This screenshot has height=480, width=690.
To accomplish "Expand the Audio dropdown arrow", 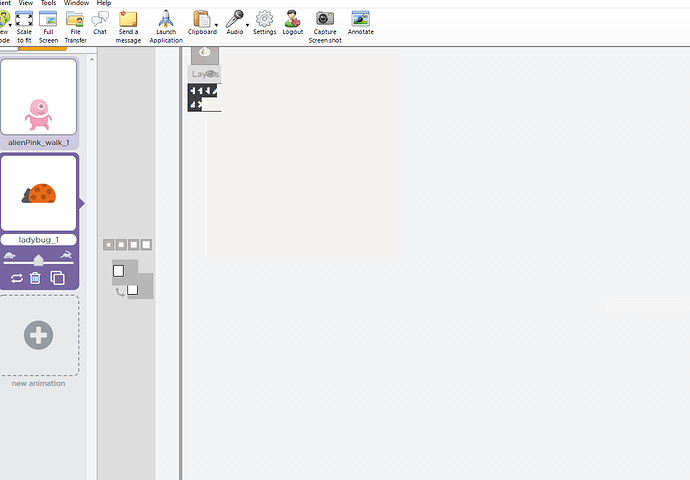I will coord(247,25).
